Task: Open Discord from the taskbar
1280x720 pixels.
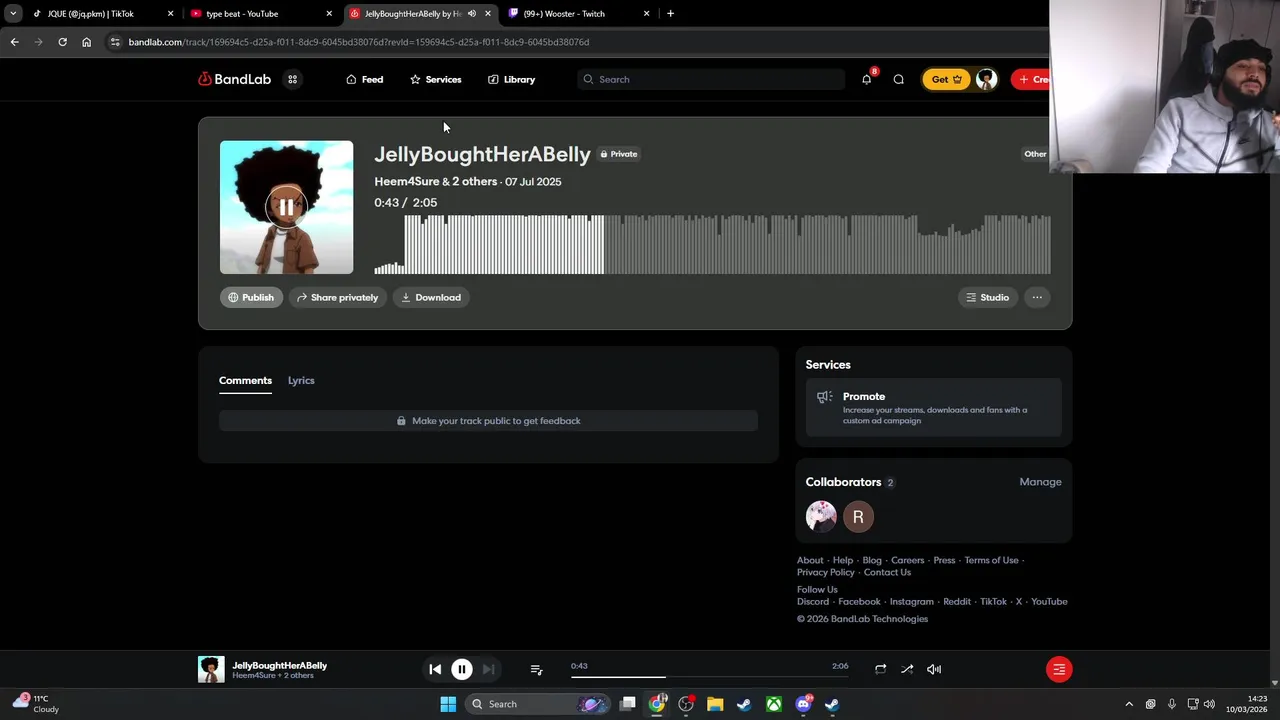Action: (x=803, y=704)
